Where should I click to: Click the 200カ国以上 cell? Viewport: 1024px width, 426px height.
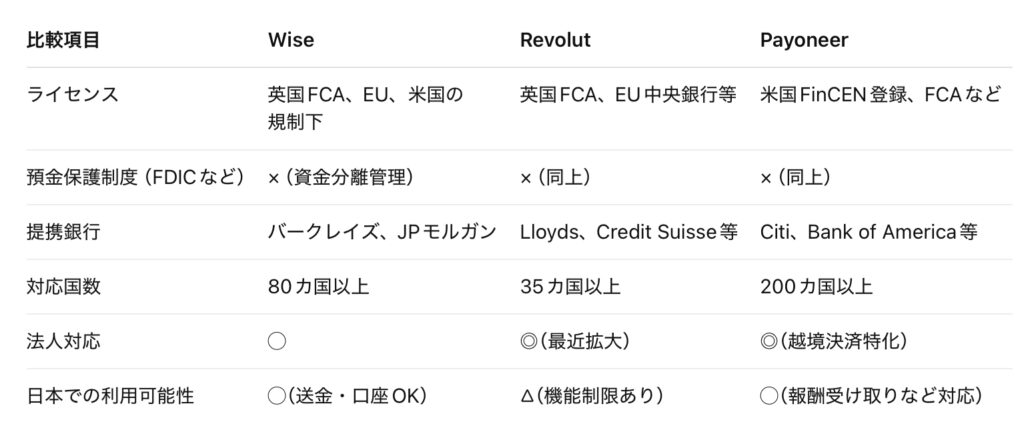coord(816,287)
